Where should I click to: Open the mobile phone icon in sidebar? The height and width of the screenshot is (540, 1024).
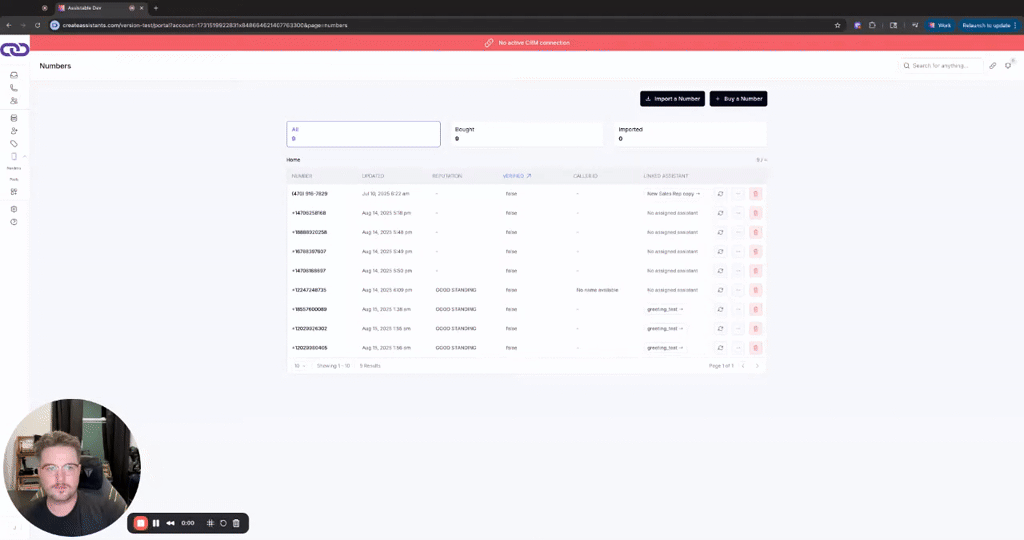tap(14, 157)
